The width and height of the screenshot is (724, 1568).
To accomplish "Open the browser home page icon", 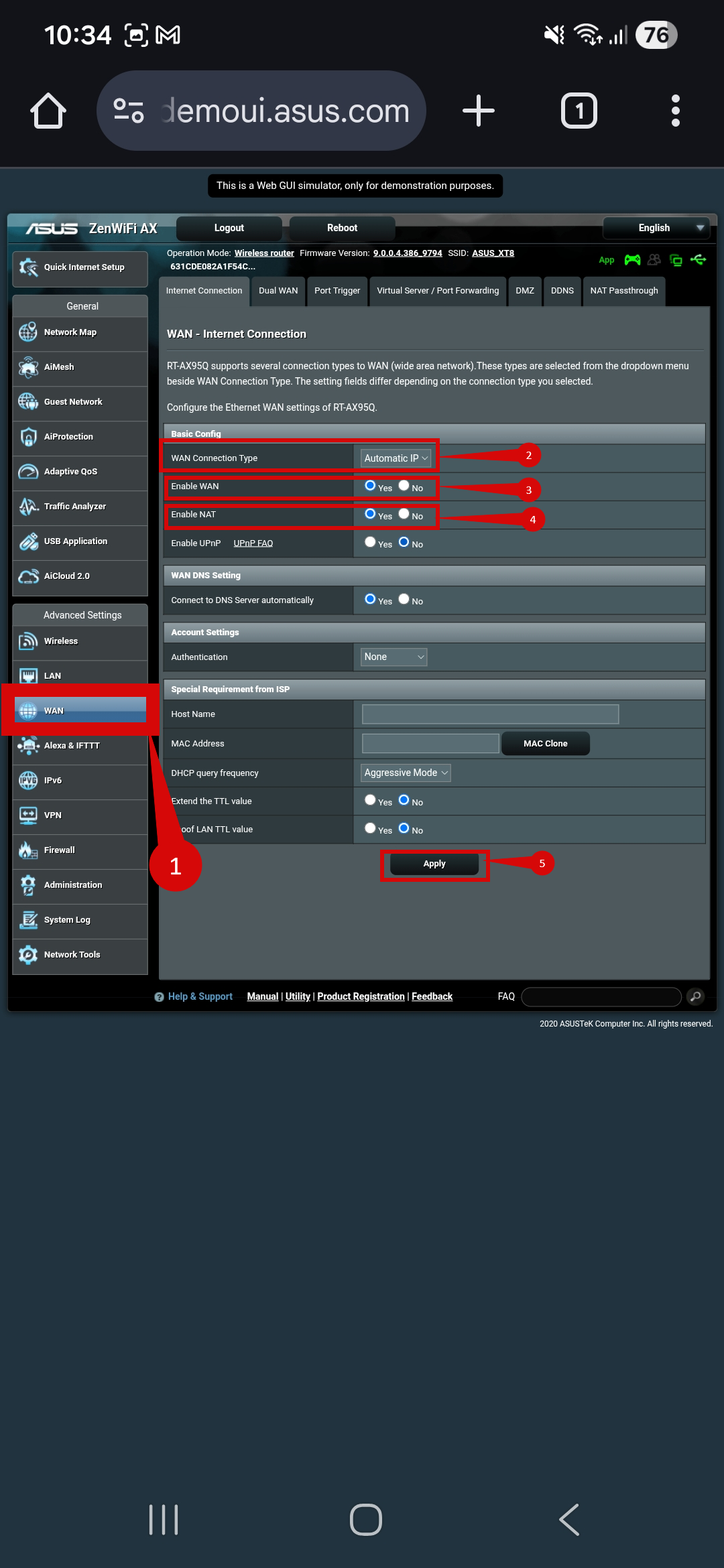I will [x=48, y=111].
